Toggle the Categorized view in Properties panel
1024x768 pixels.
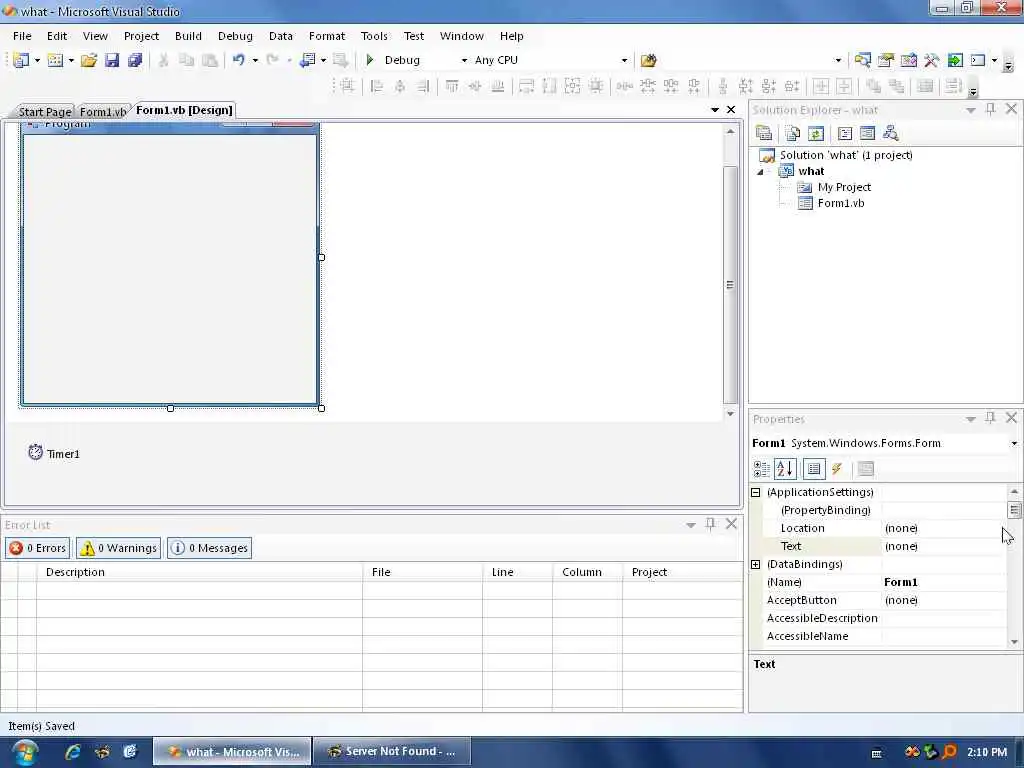coord(761,468)
